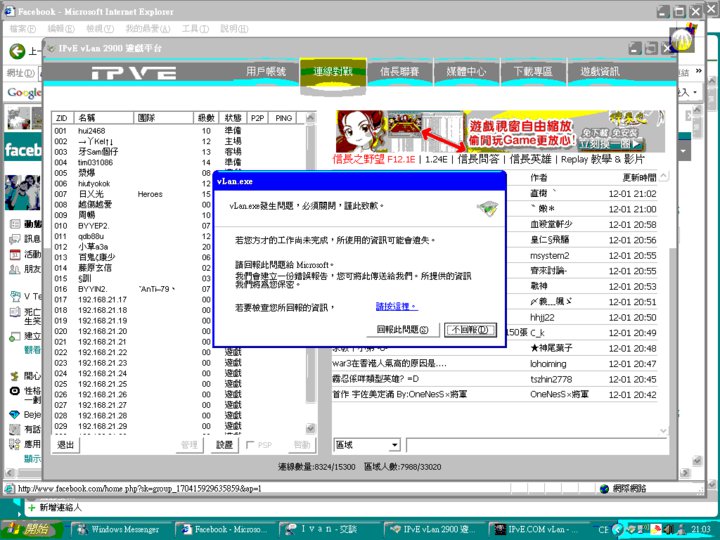Click the Bejeweled gem icon in the Facebook sidebar

(15, 415)
